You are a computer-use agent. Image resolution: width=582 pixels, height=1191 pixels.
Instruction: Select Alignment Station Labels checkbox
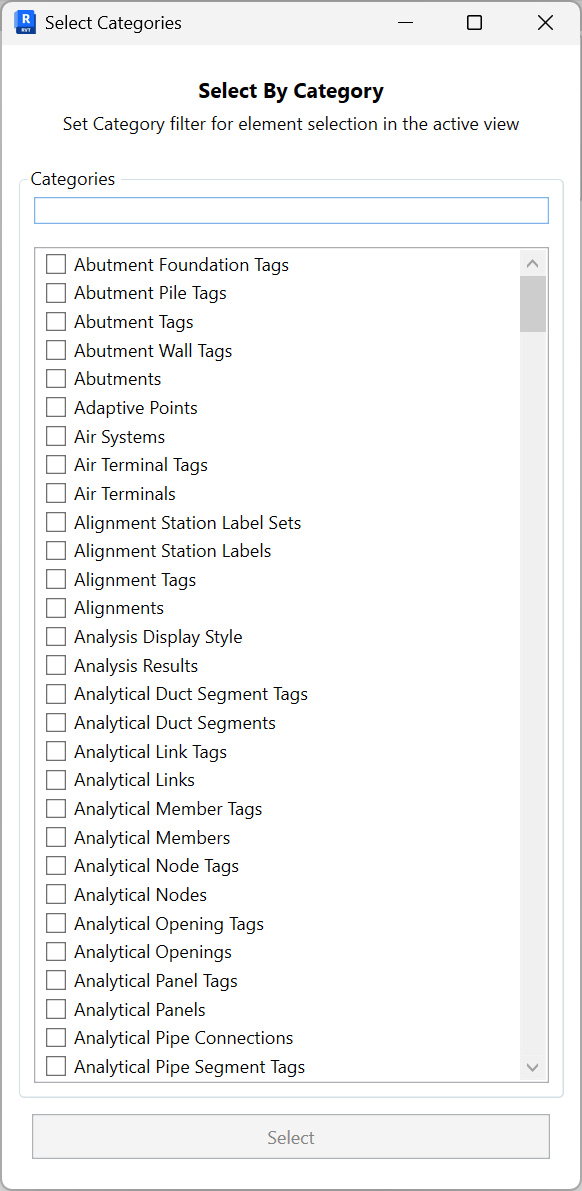[56, 550]
